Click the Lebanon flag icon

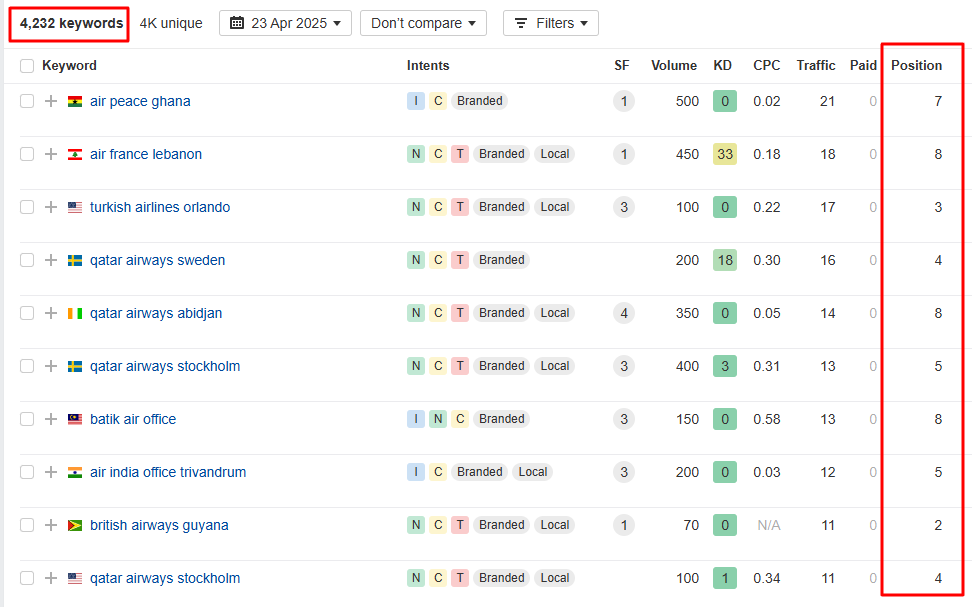point(75,154)
